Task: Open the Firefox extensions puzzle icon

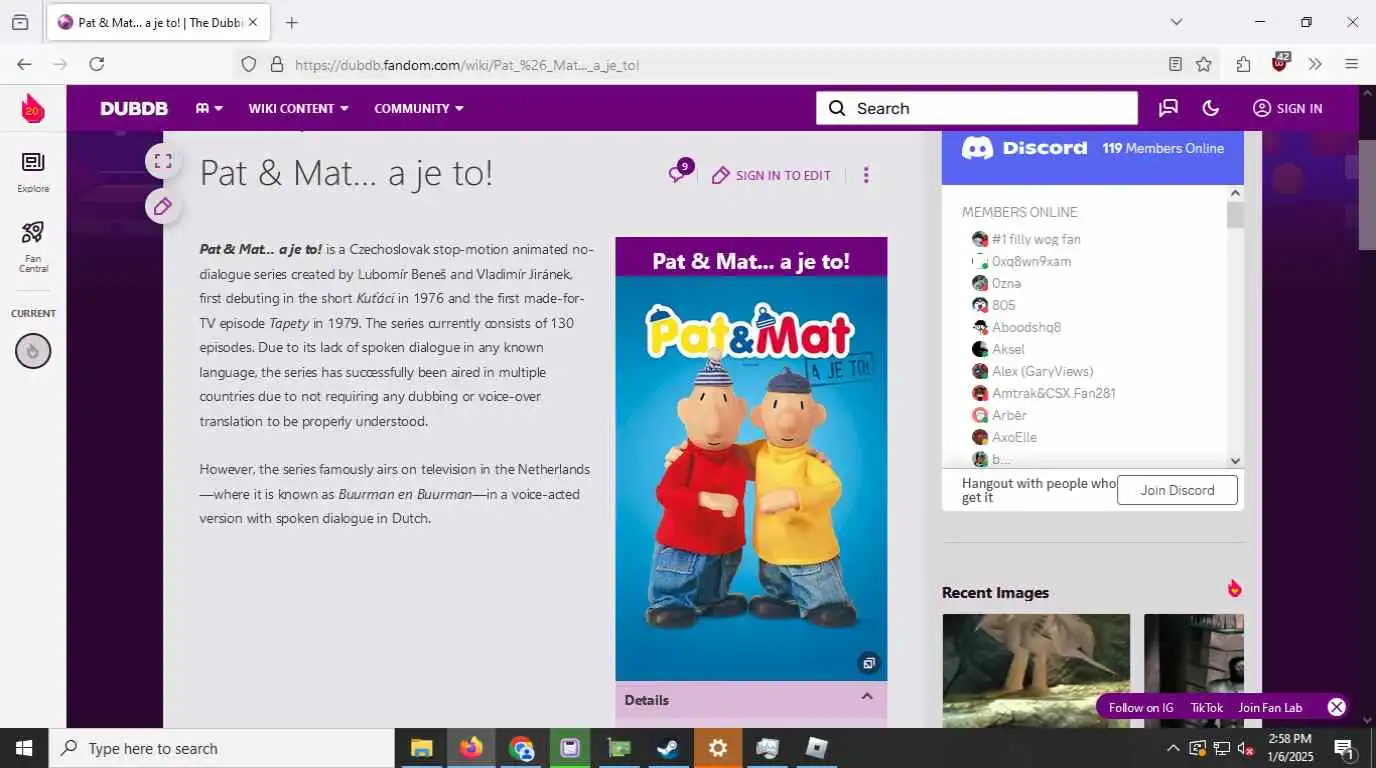Action: click(1243, 64)
